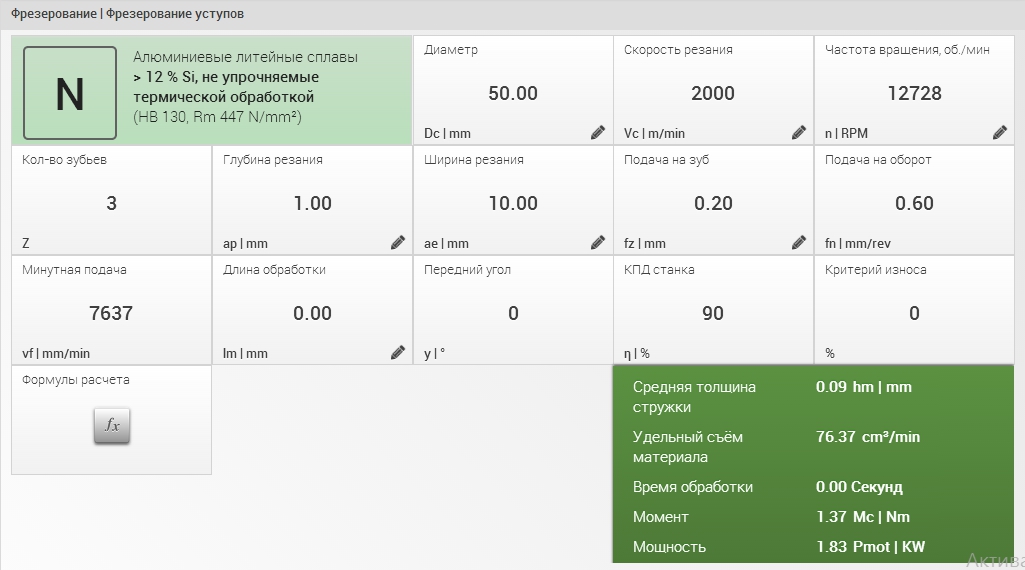Click the Диаметр value 50.00
The width and height of the screenshot is (1025, 570).
click(513, 94)
